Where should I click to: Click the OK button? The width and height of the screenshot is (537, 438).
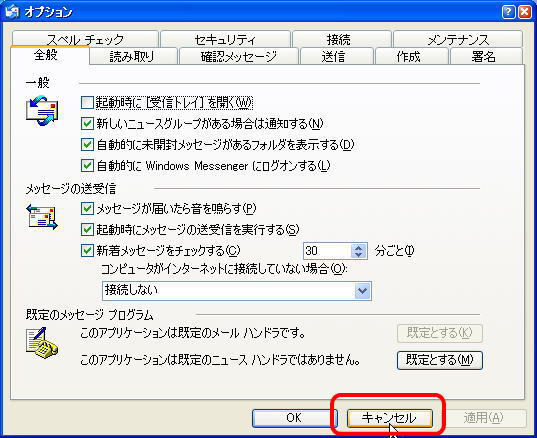click(294, 418)
